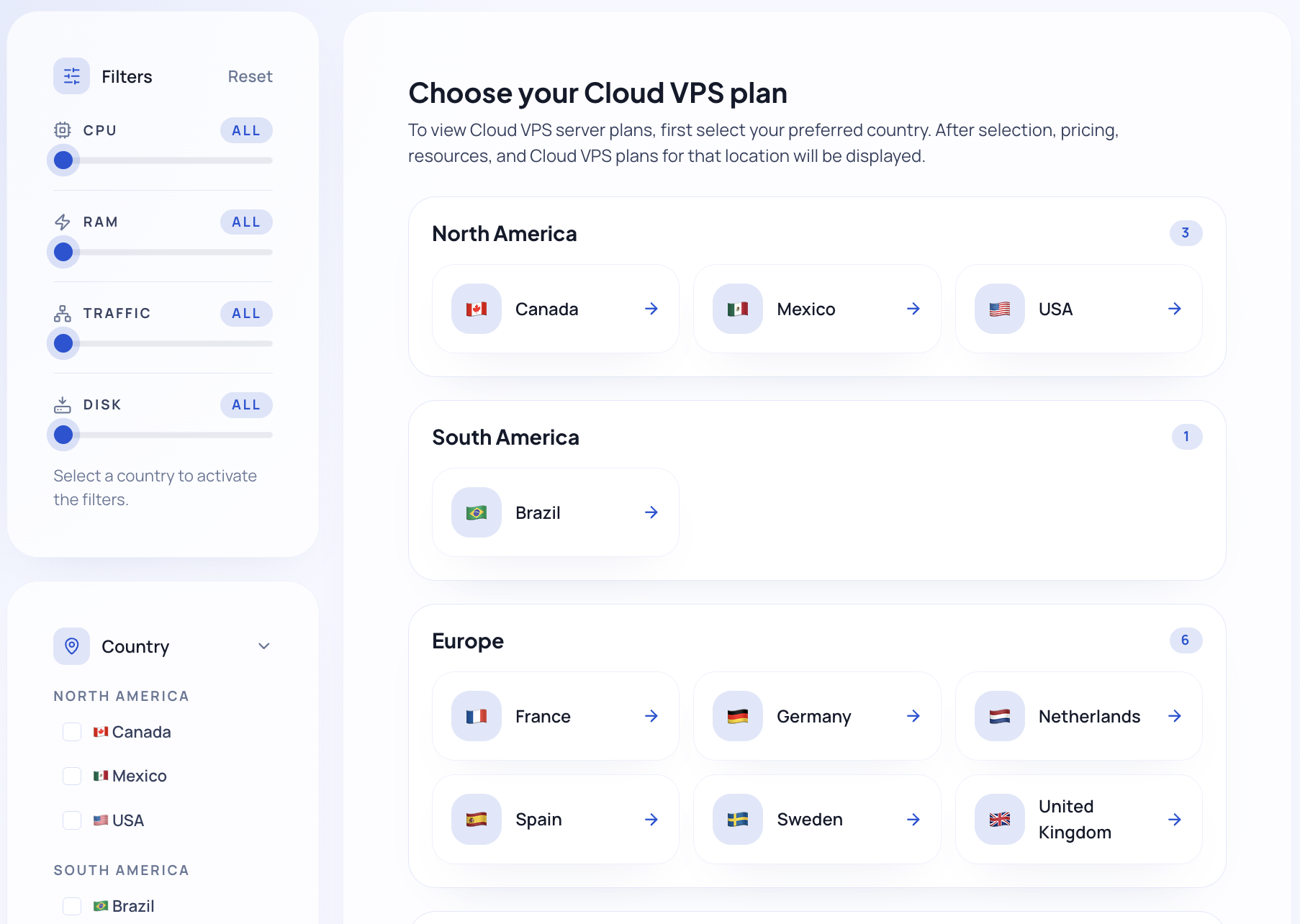
Task: Click the France flag icon in card
Action: [477, 716]
